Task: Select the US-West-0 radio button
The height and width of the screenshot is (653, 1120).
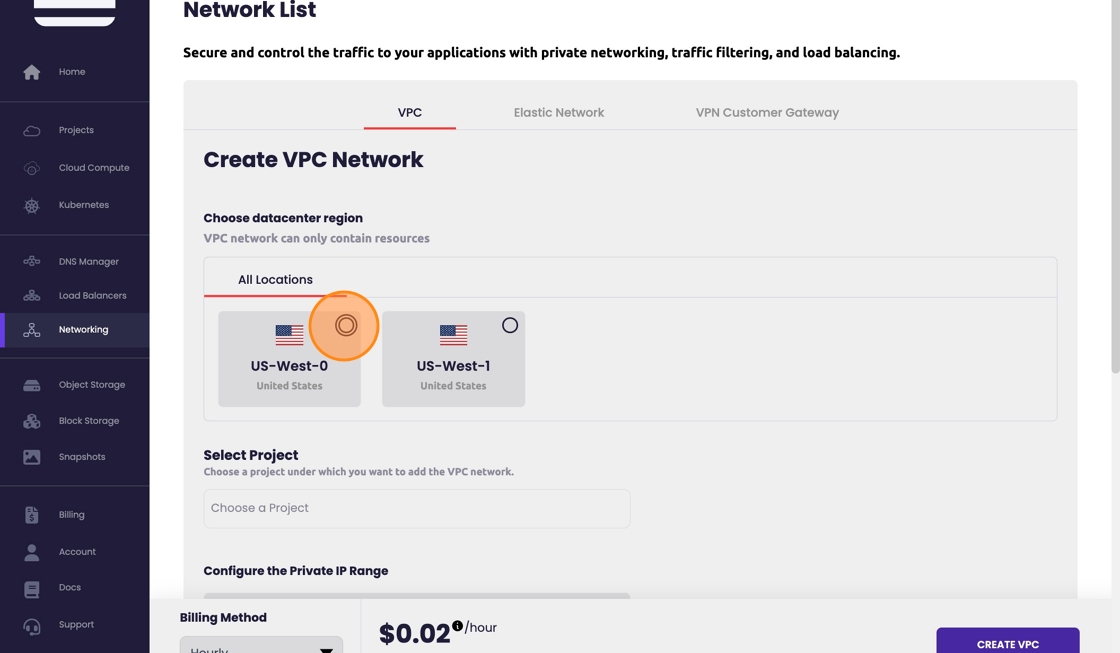Action: [345, 325]
